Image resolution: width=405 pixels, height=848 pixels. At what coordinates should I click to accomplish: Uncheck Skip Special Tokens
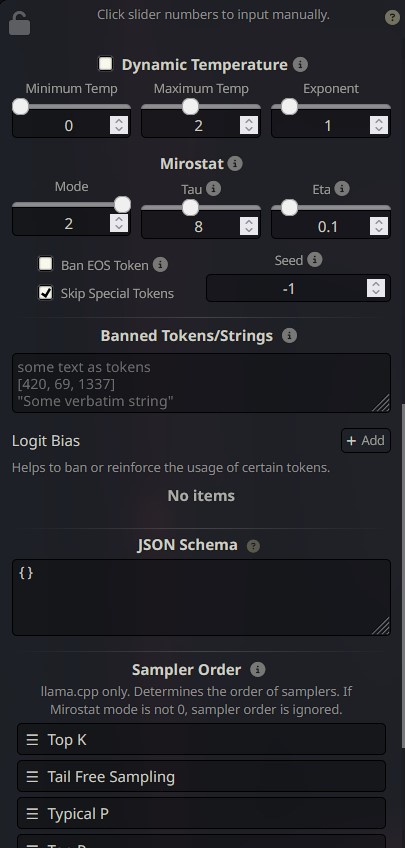tap(45, 293)
